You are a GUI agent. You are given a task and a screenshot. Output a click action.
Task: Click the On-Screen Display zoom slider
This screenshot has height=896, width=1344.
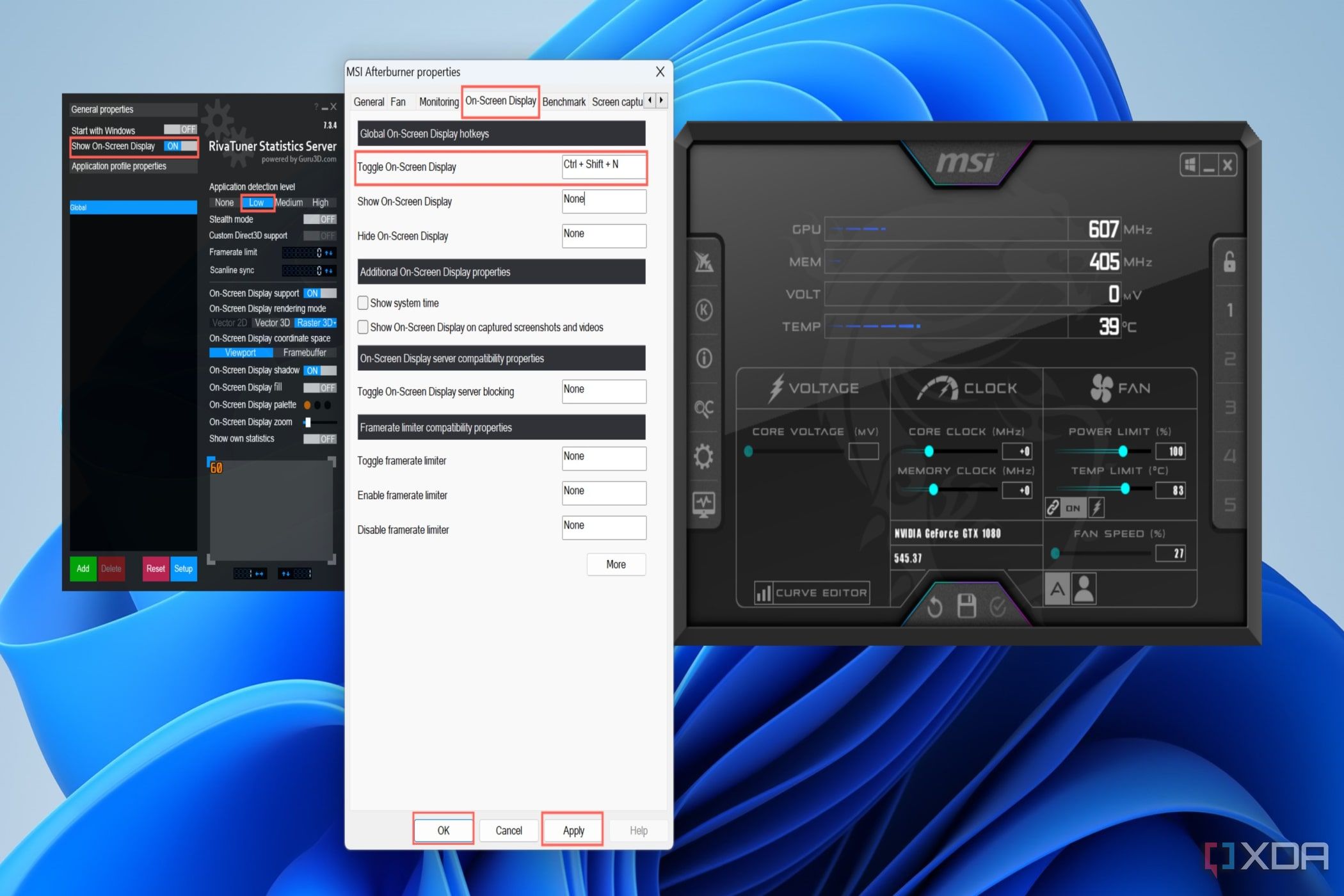click(x=321, y=422)
